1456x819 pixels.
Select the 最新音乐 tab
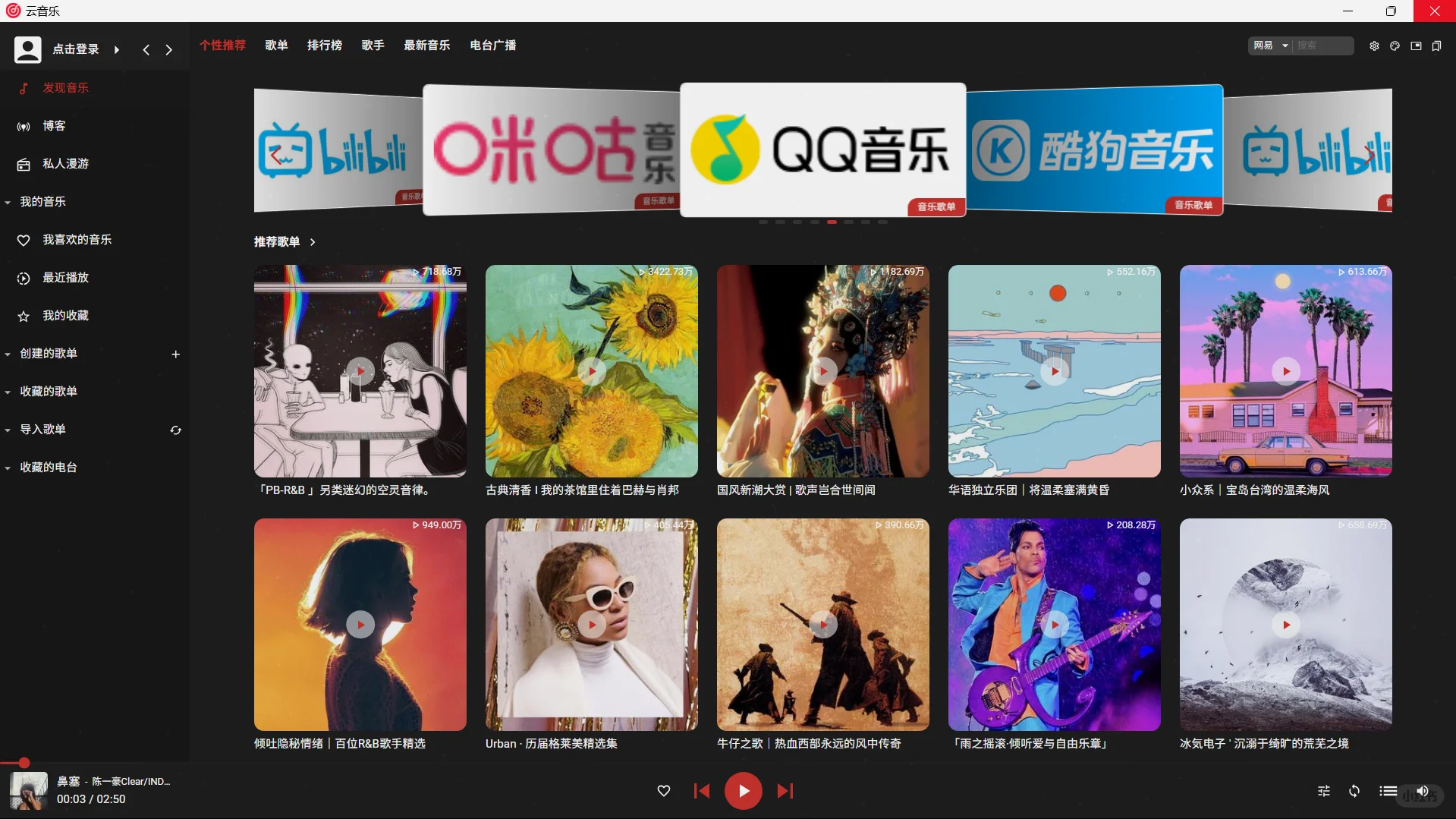point(427,46)
